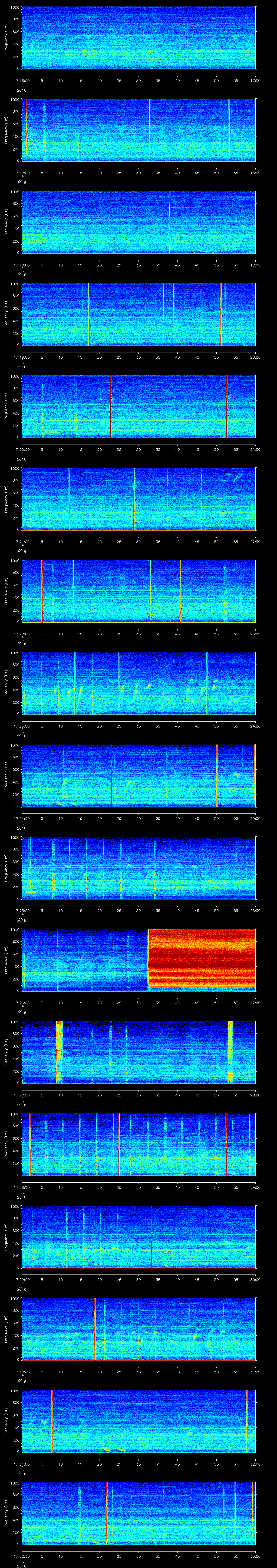The height and width of the screenshot is (1568, 277).
Task: Click the red spike in 17:18 spectrogram
Action: [169, 222]
